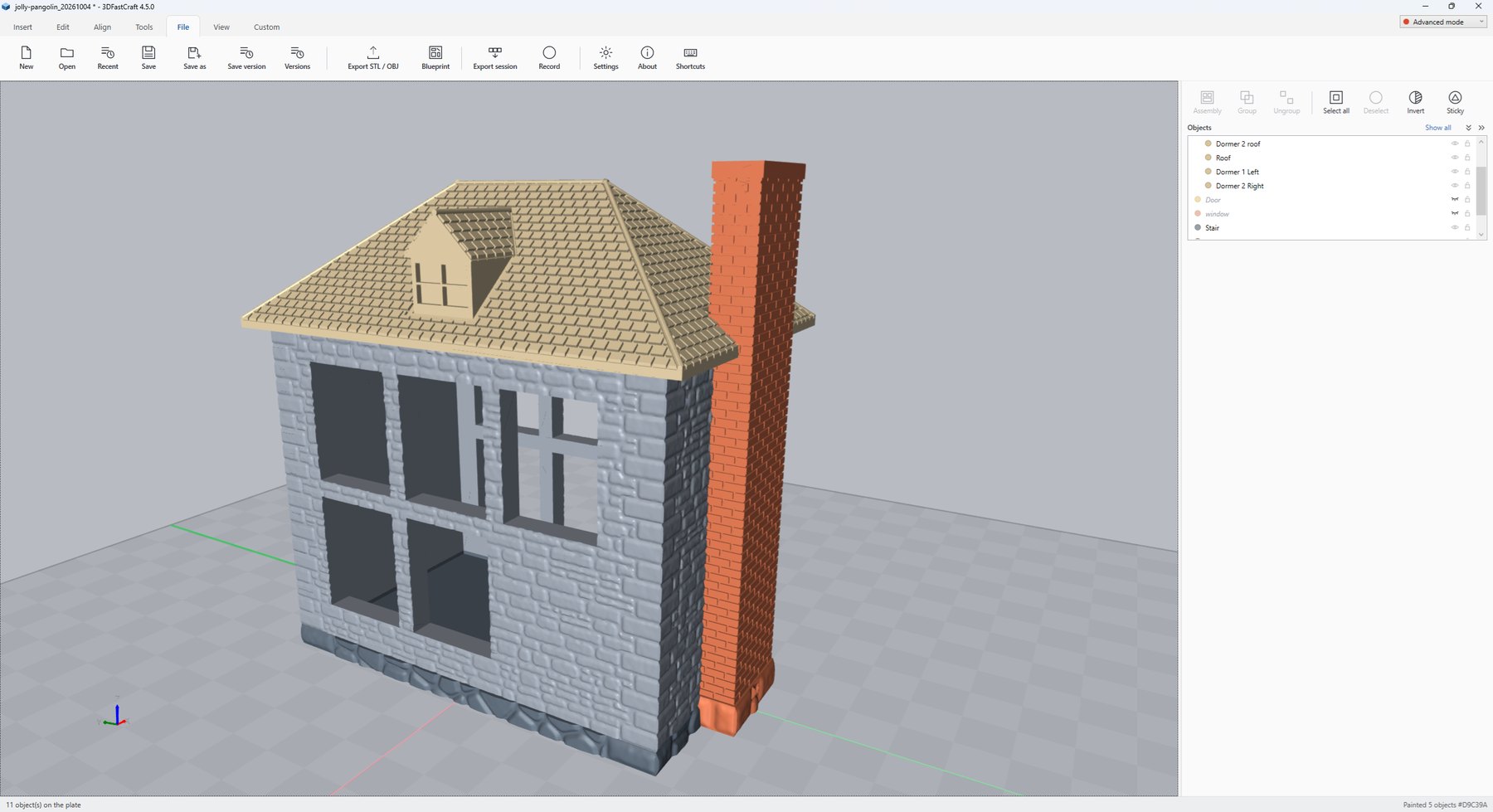Image resolution: width=1493 pixels, height=812 pixels.
Task: Hide the Dormer 1 Left object
Action: pos(1454,172)
